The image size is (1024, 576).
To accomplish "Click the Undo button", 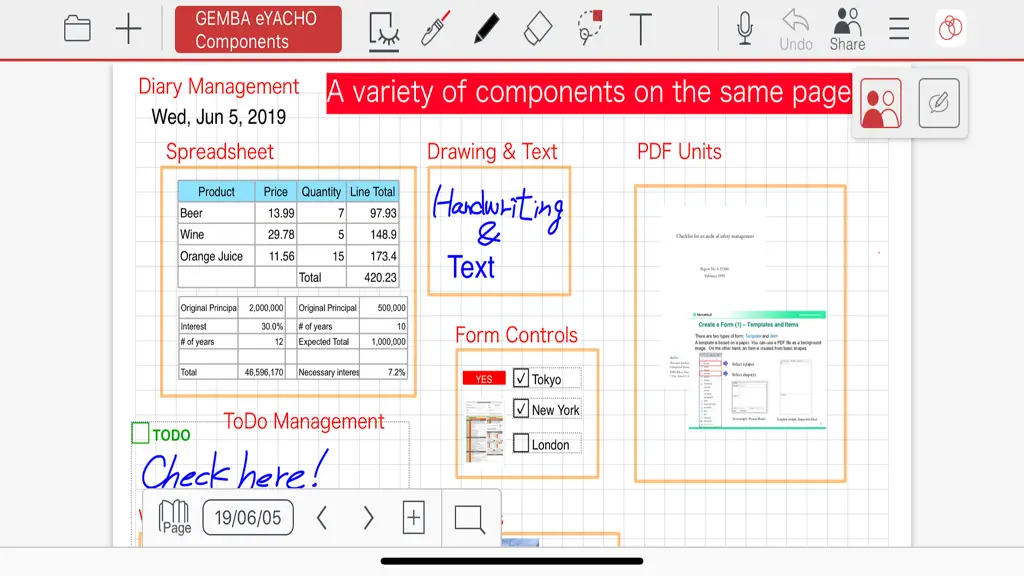I will (x=795, y=30).
